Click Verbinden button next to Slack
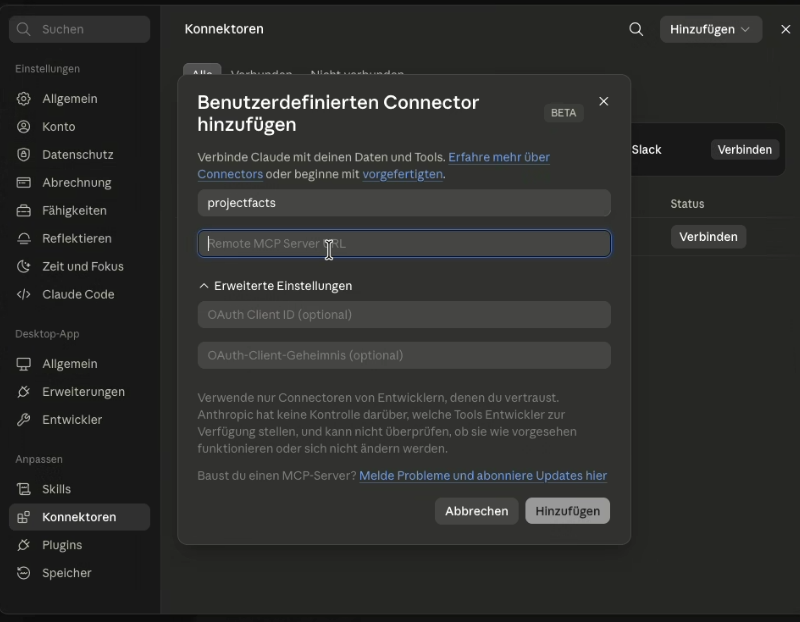The height and width of the screenshot is (622, 800). (x=744, y=150)
